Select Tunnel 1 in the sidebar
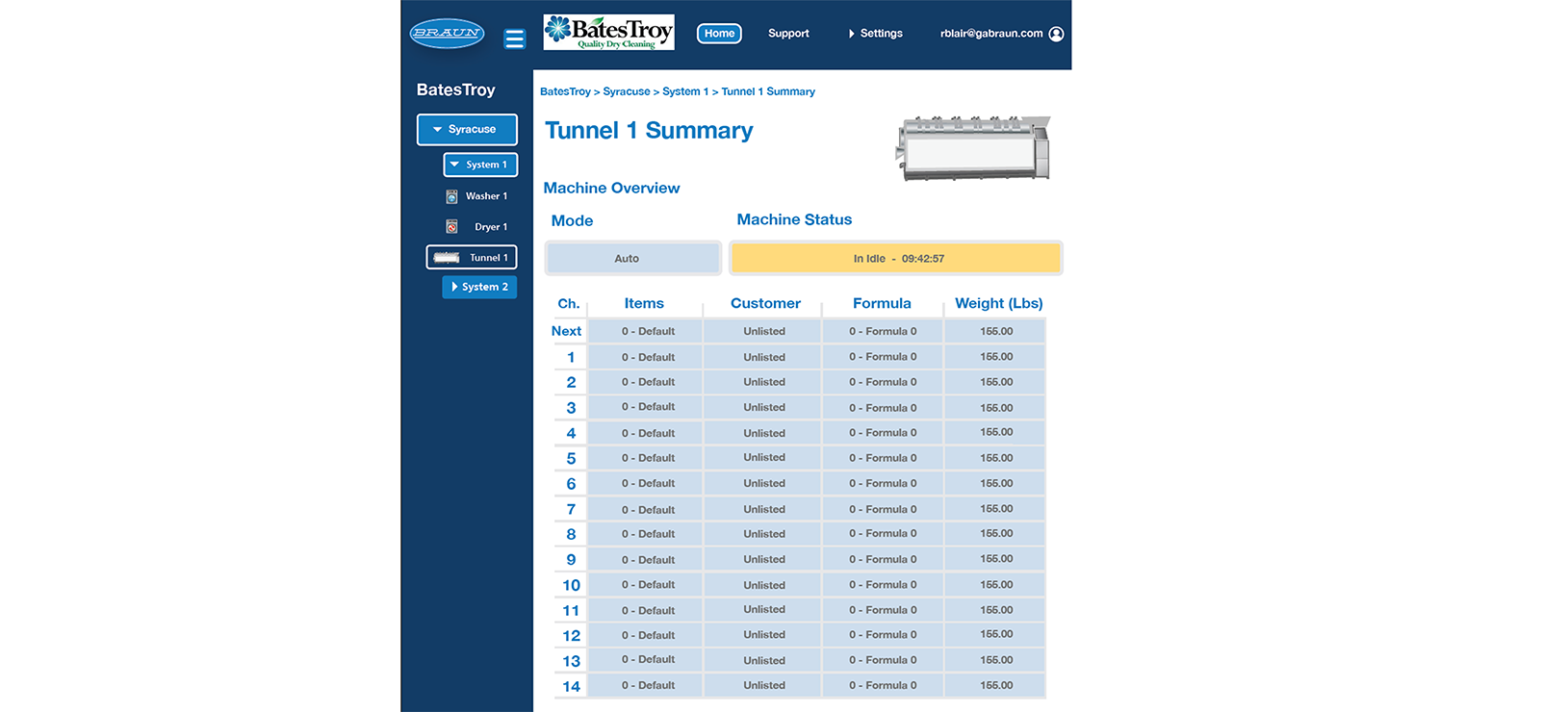 click(x=472, y=258)
